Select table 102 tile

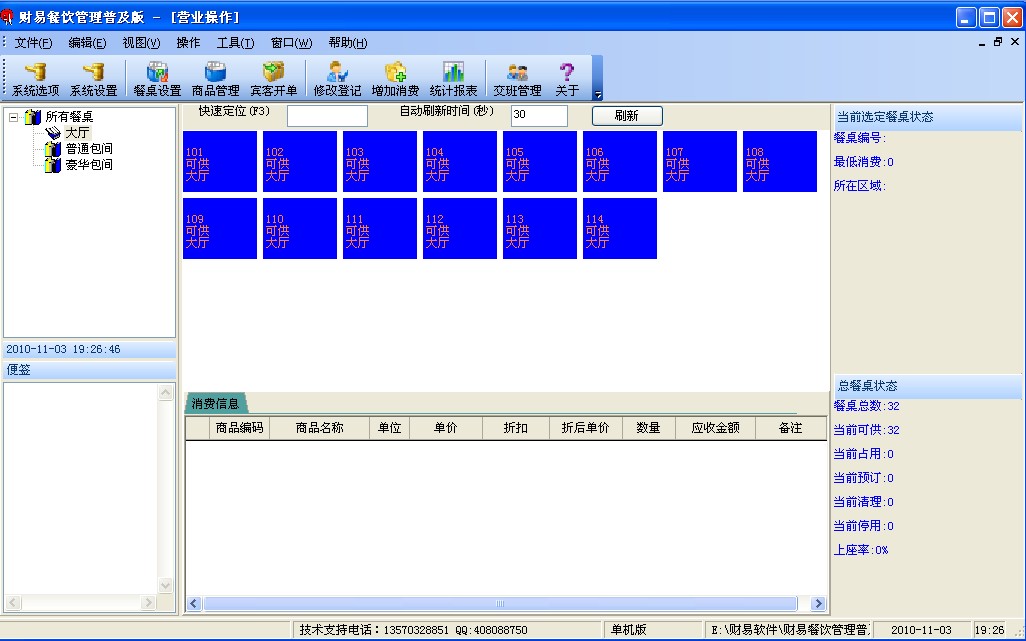tap(300, 162)
